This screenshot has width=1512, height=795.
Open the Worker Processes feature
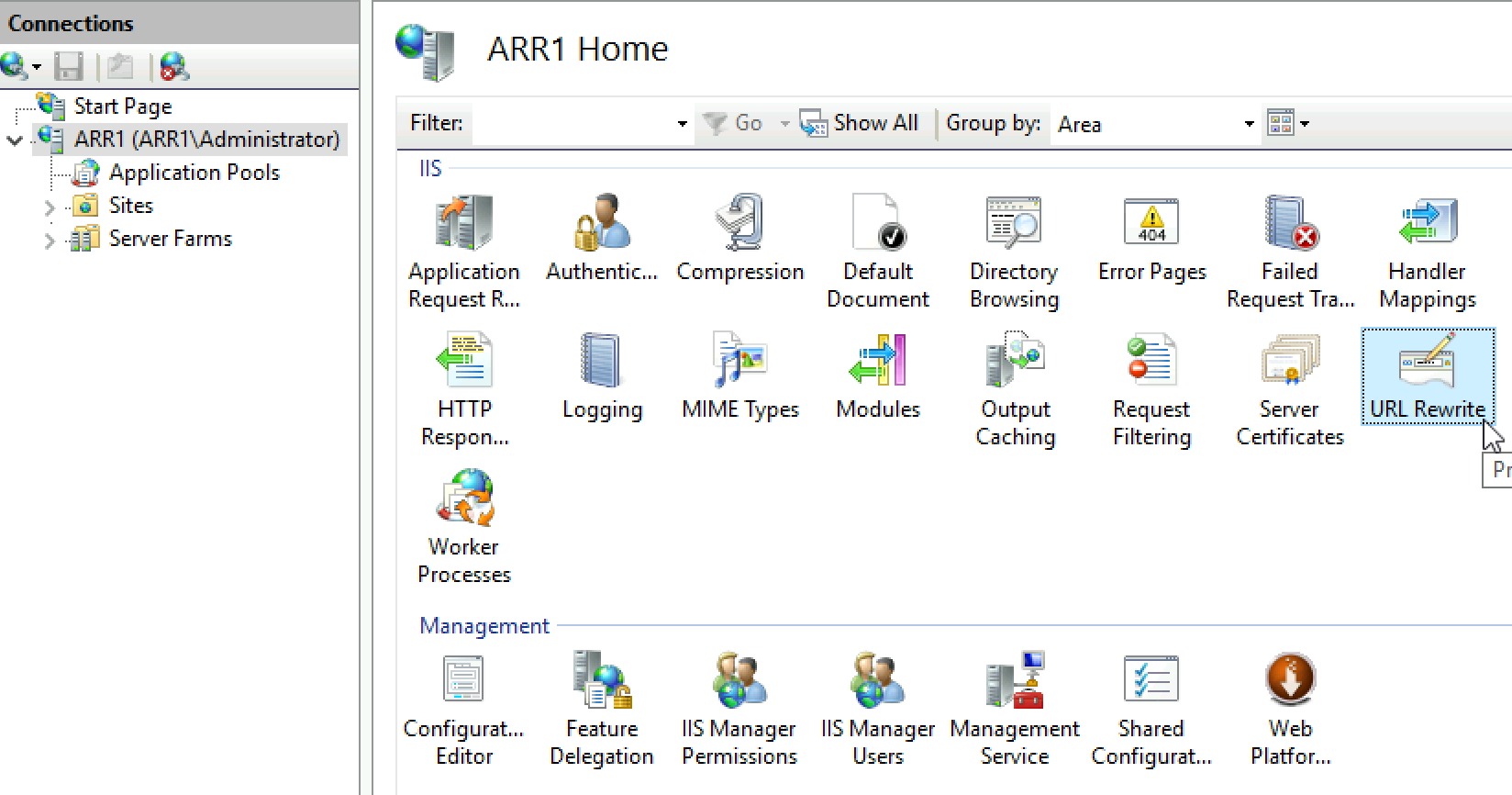[464, 527]
